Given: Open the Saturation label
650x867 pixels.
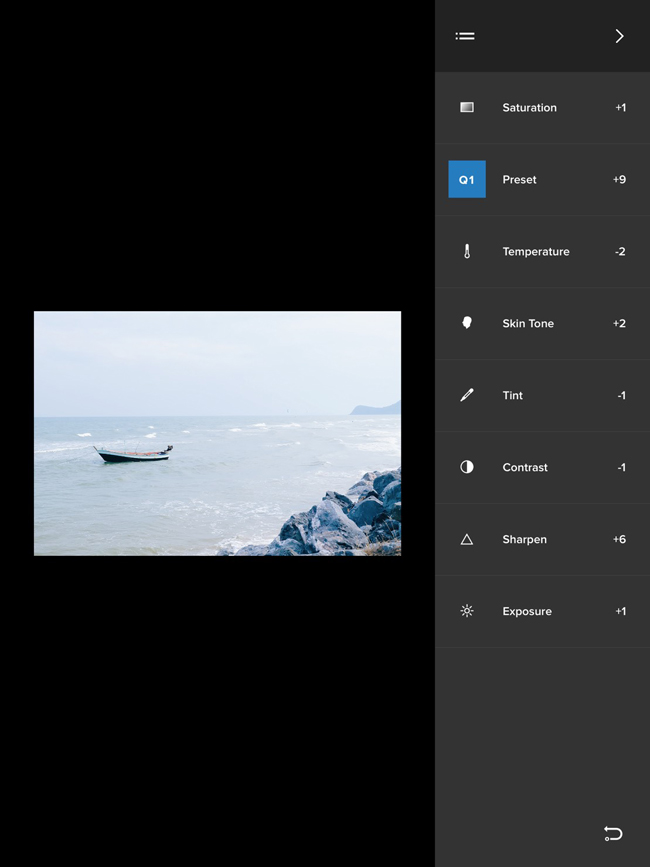Looking at the screenshot, I should click(530, 108).
